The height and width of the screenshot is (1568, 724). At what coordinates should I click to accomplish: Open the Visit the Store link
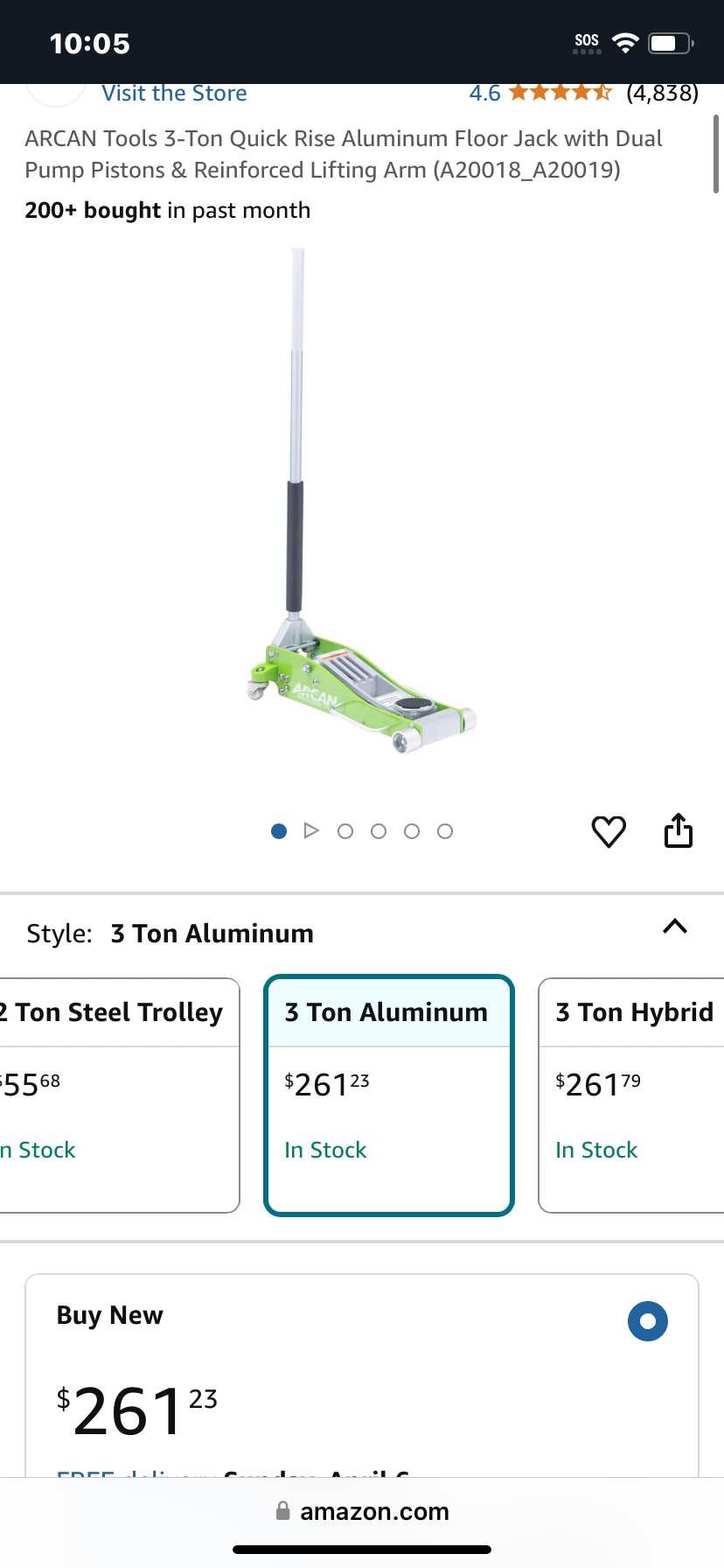click(174, 93)
